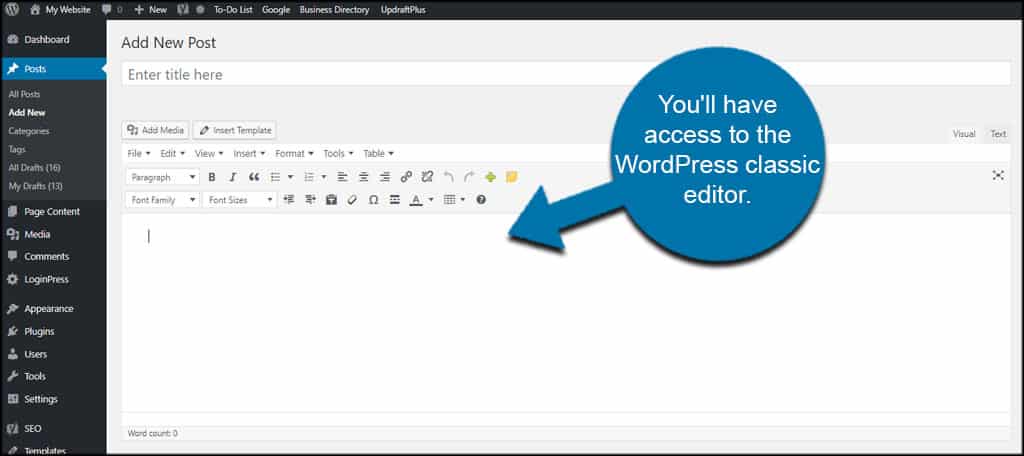This screenshot has width=1024, height=456.
Task: Click the Redo arrow
Action: pos(469,177)
